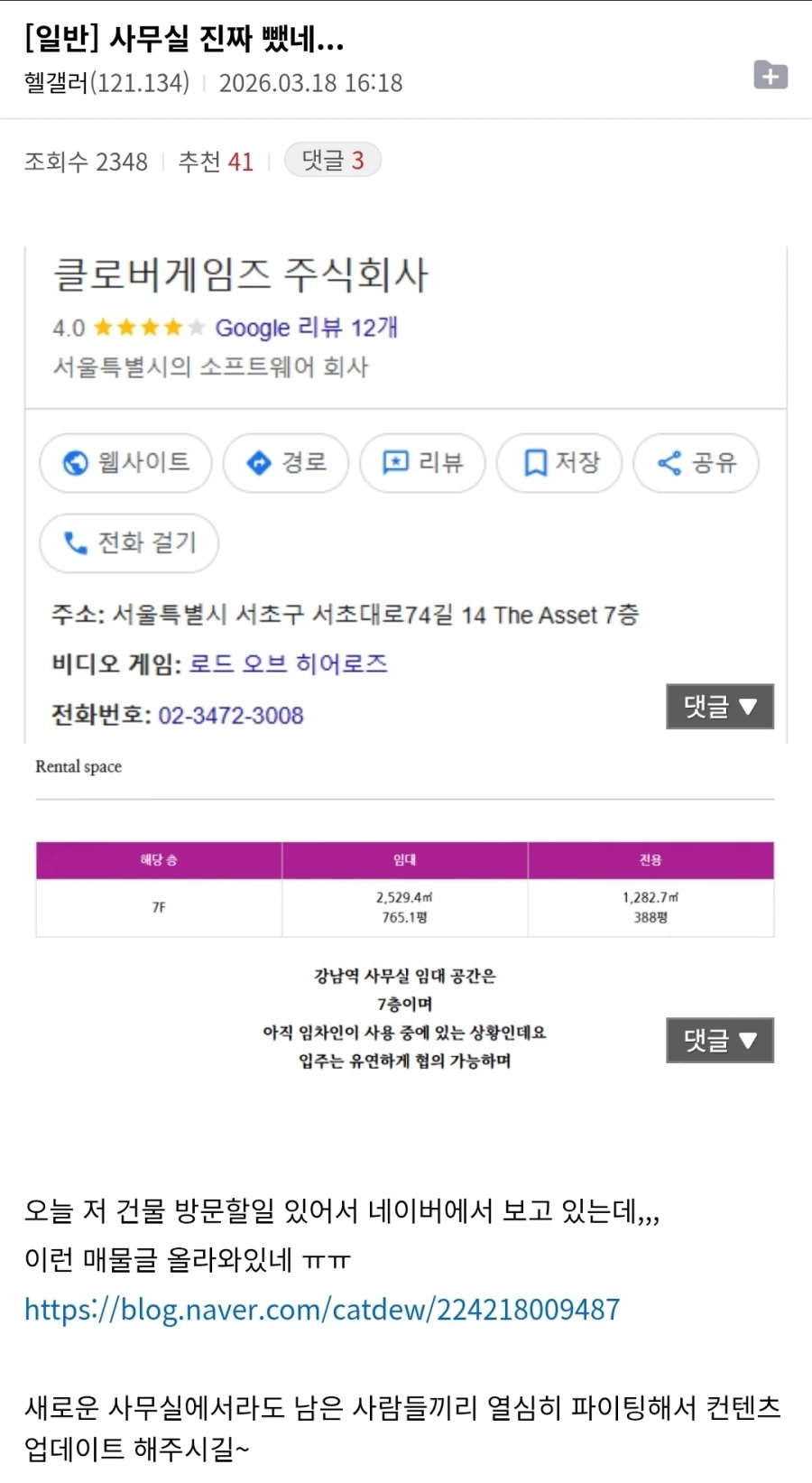Click the 7F rental floor cell
This screenshot has width=812, height=1483.
coord(158,906)
